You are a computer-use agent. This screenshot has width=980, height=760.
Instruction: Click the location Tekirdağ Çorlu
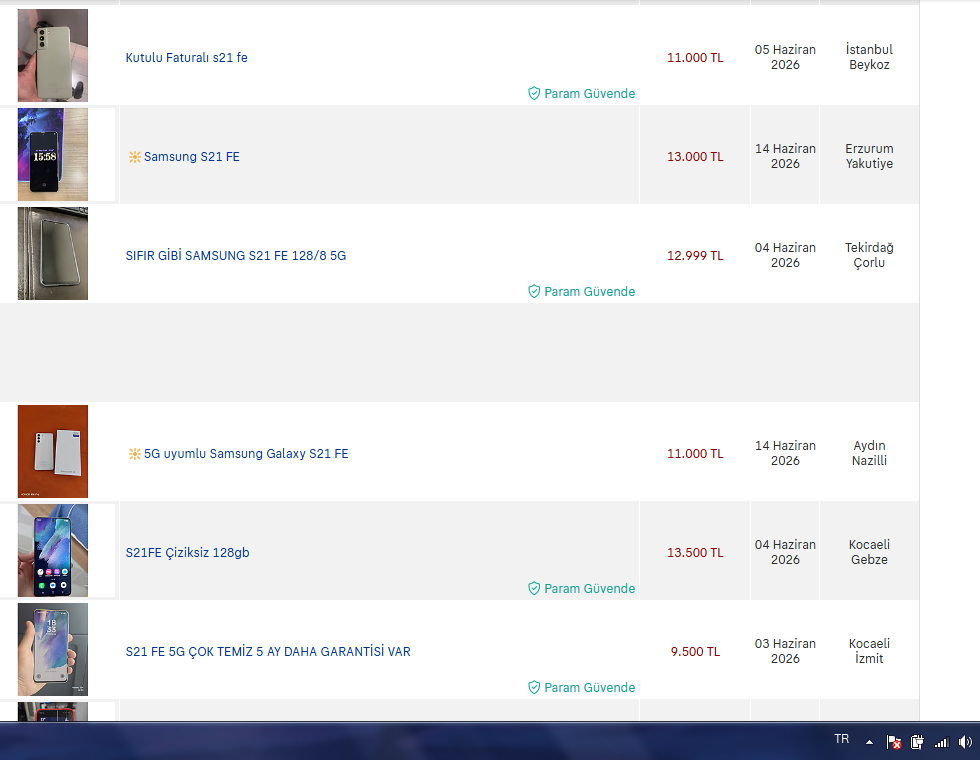[x=869, y=255]
